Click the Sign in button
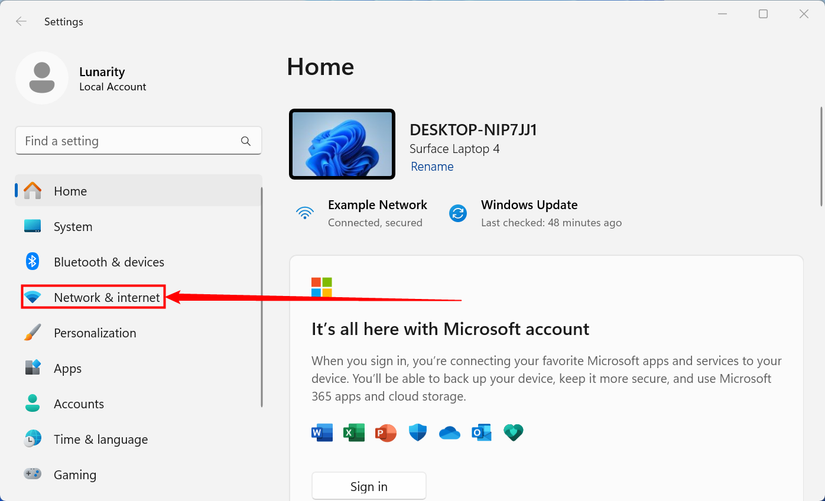The image size is (825, 501). 369,486
